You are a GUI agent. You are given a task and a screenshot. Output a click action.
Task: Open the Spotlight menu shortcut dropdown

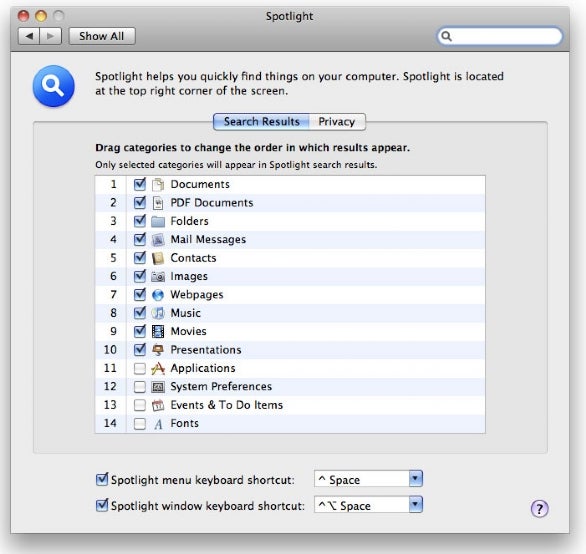coord(368,479)
